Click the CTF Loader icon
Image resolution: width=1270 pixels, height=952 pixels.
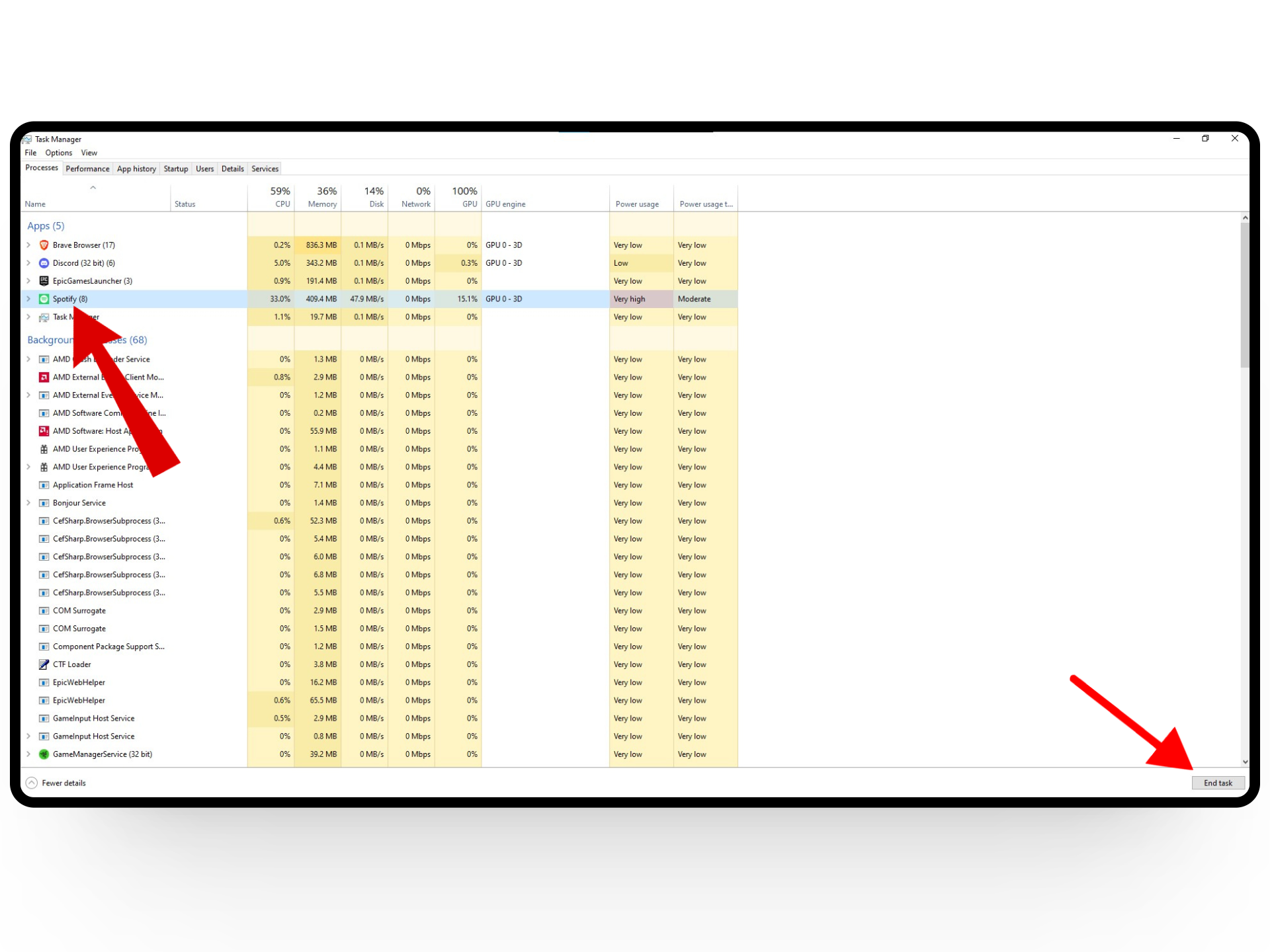44,664
